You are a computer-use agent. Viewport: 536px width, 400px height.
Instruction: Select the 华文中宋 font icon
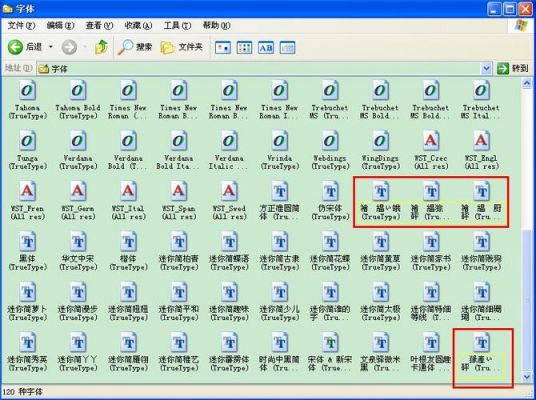coord(78,242)
